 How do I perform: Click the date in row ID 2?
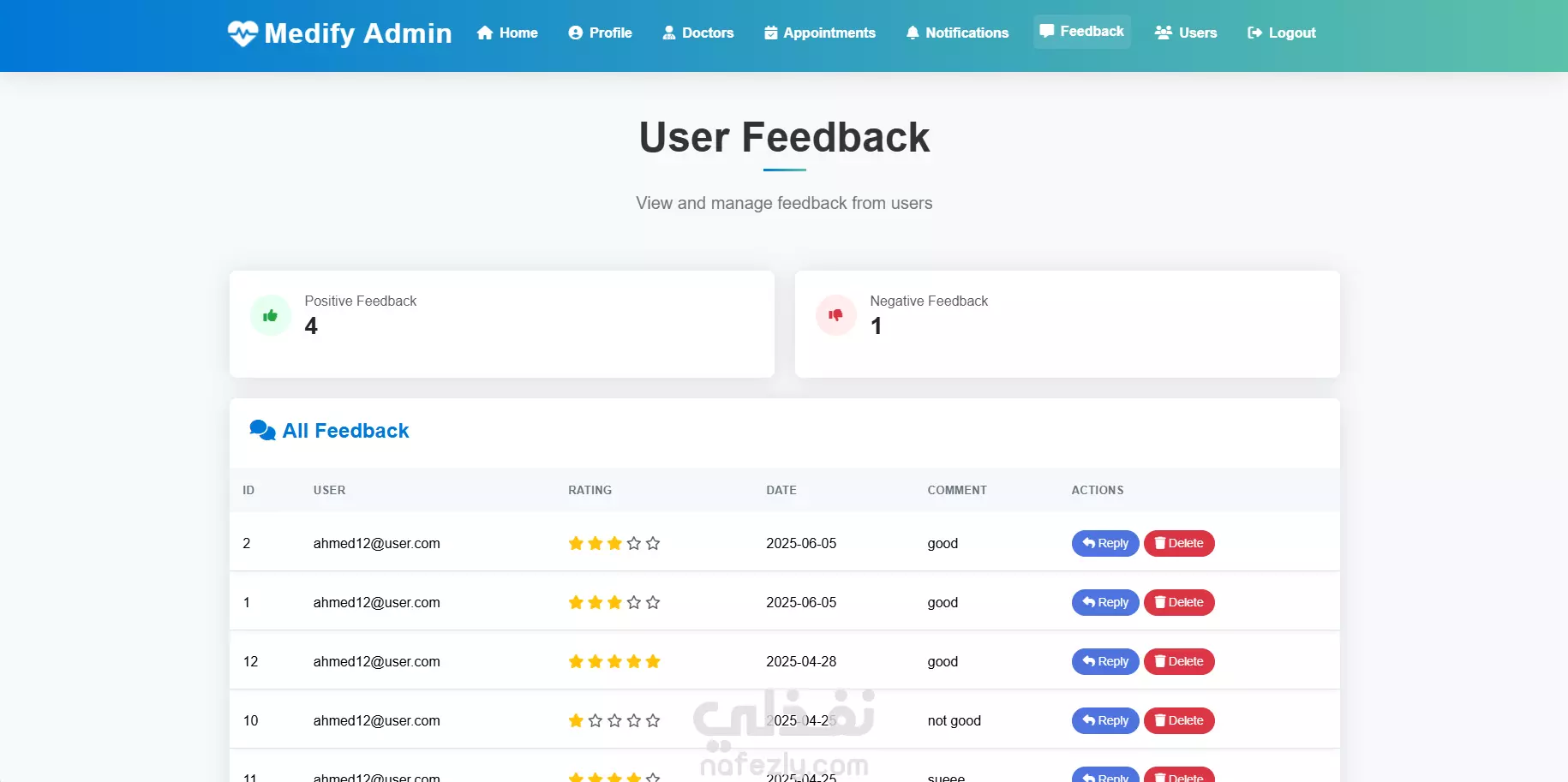pyautogui.click(x=801, y=543)
